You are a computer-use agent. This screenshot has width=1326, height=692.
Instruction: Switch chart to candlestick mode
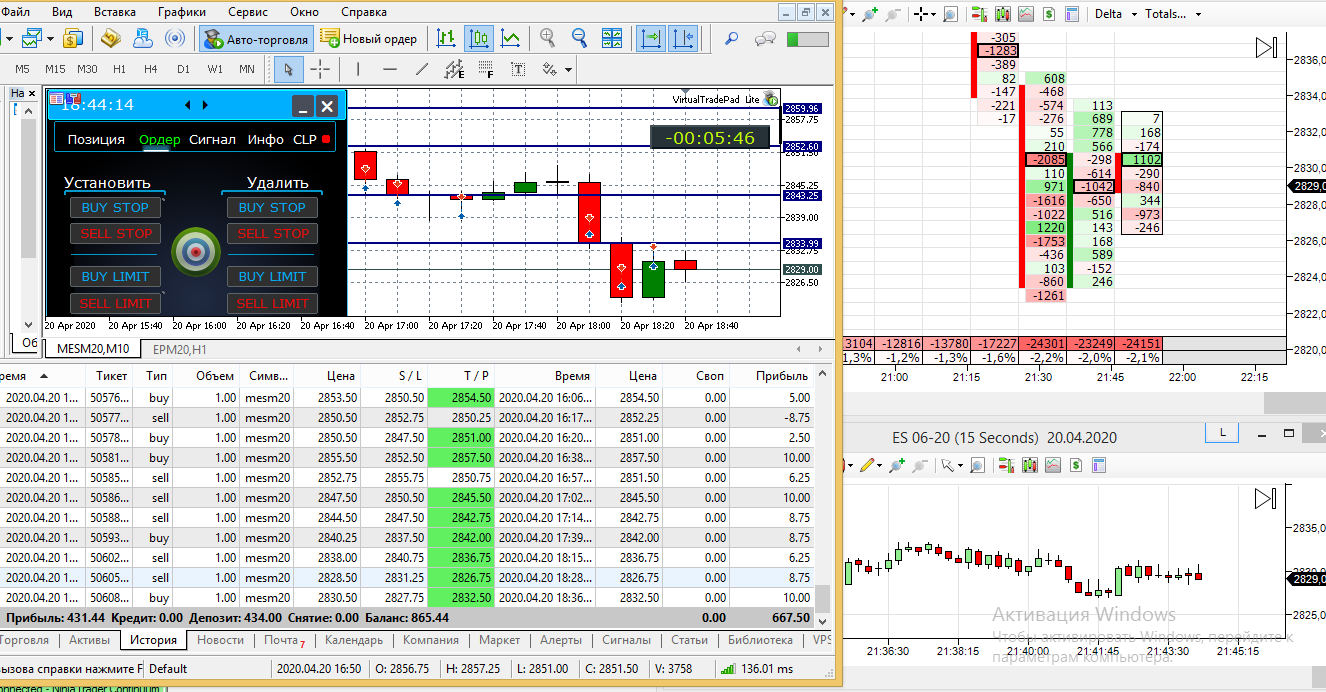[479, 39]
